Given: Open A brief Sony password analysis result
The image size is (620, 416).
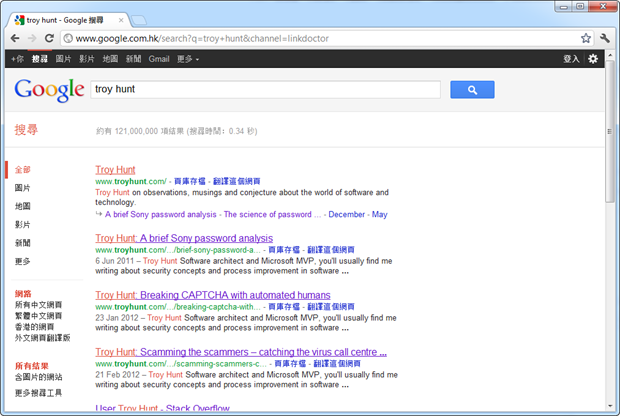Looking at the screenshot, I should click(184, 238).
